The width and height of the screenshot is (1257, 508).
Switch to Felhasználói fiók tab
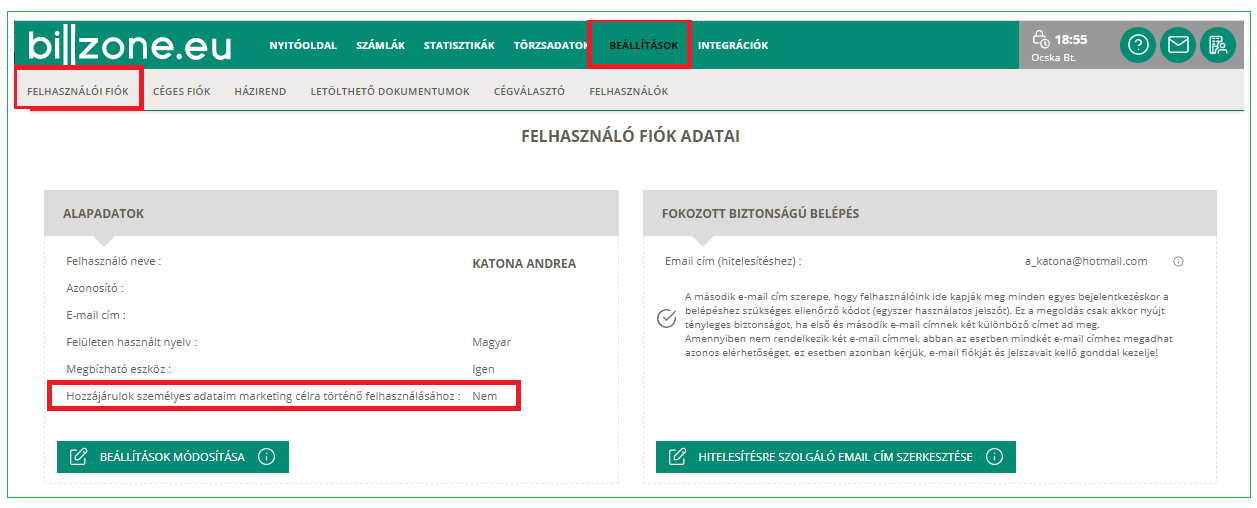click(78, 91)
